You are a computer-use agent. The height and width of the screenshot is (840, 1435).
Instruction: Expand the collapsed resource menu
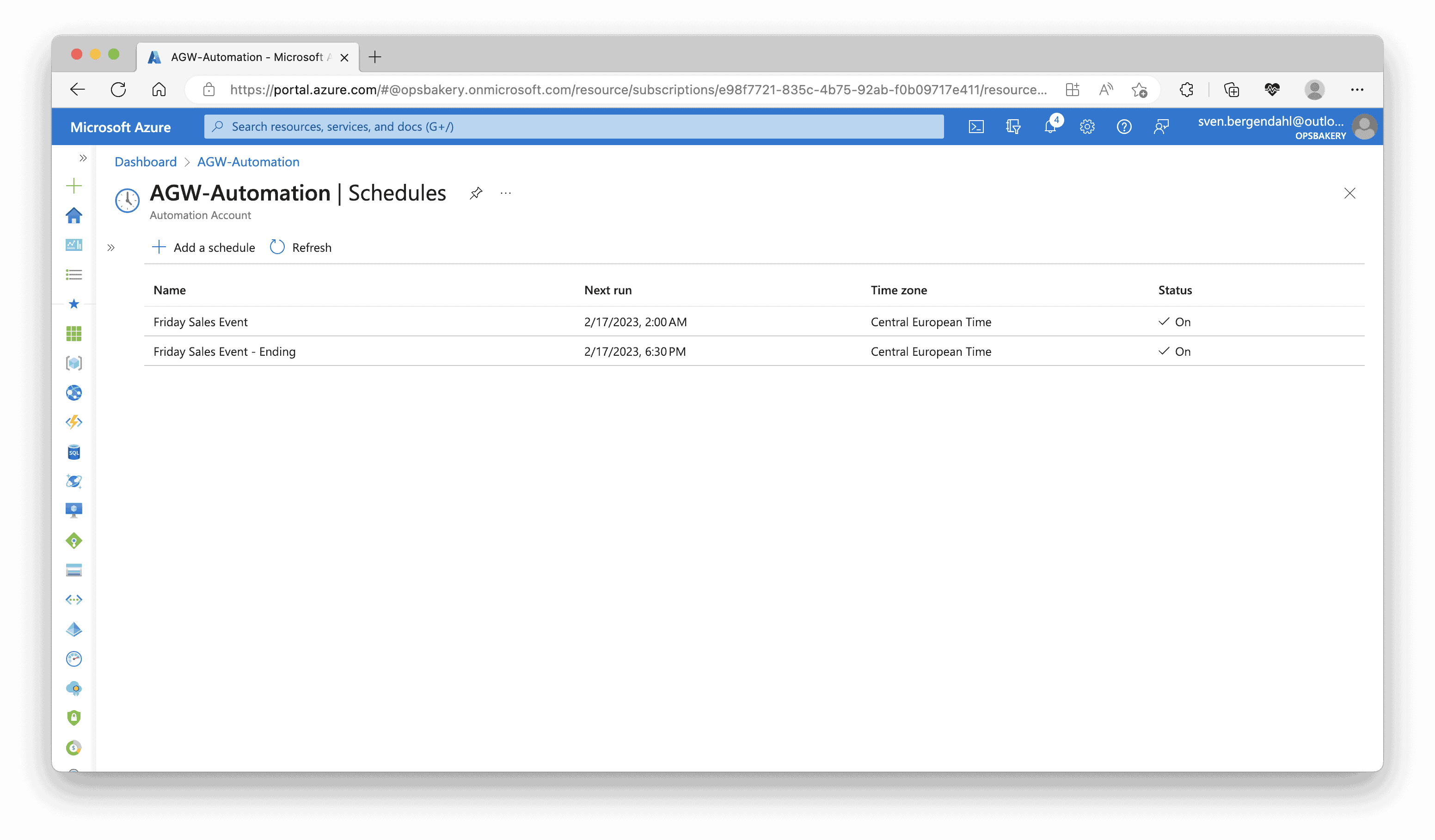click(111, 248)
